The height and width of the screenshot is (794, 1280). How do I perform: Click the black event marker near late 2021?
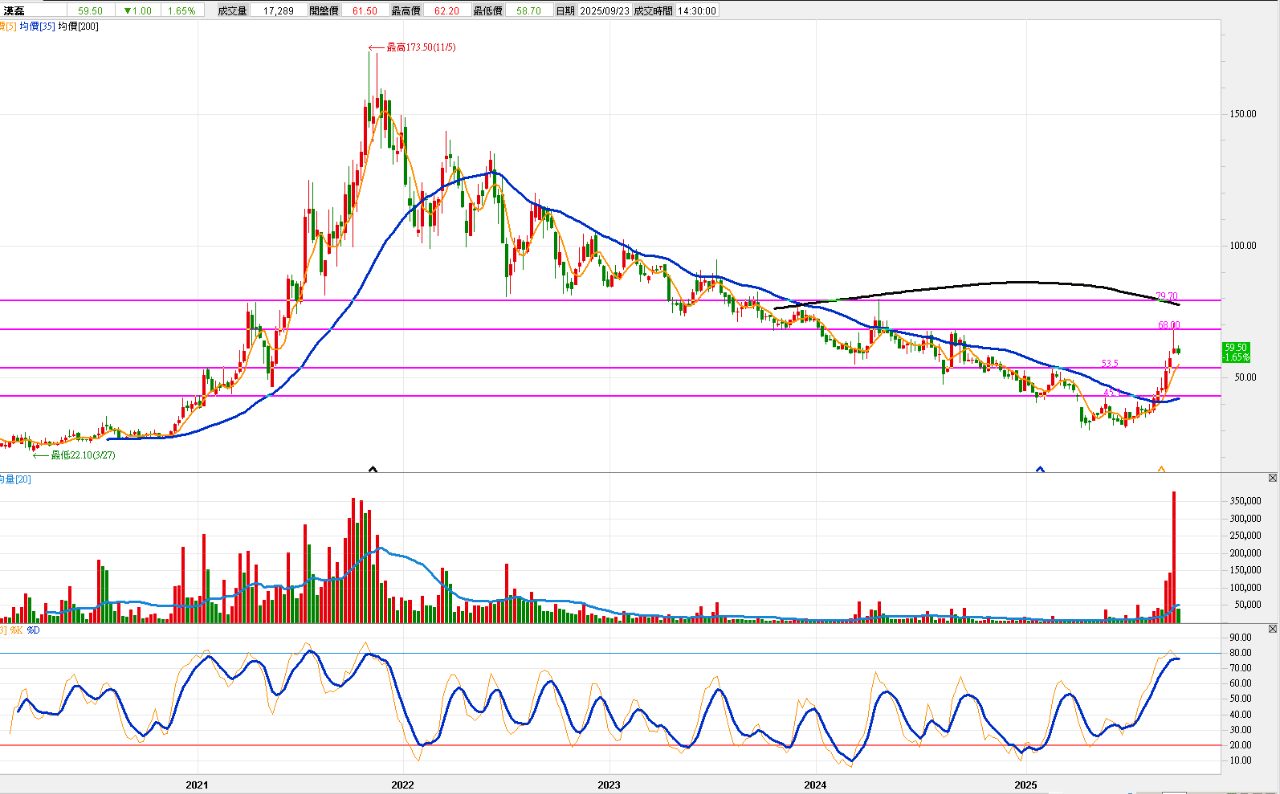click(373, 468)
